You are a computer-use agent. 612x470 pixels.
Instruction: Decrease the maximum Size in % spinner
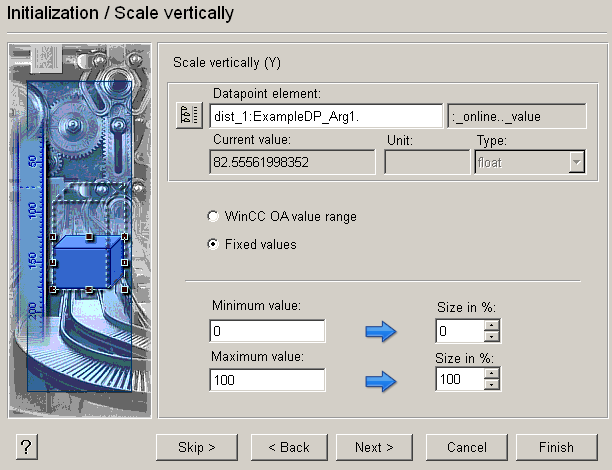(x=491, y=385)
